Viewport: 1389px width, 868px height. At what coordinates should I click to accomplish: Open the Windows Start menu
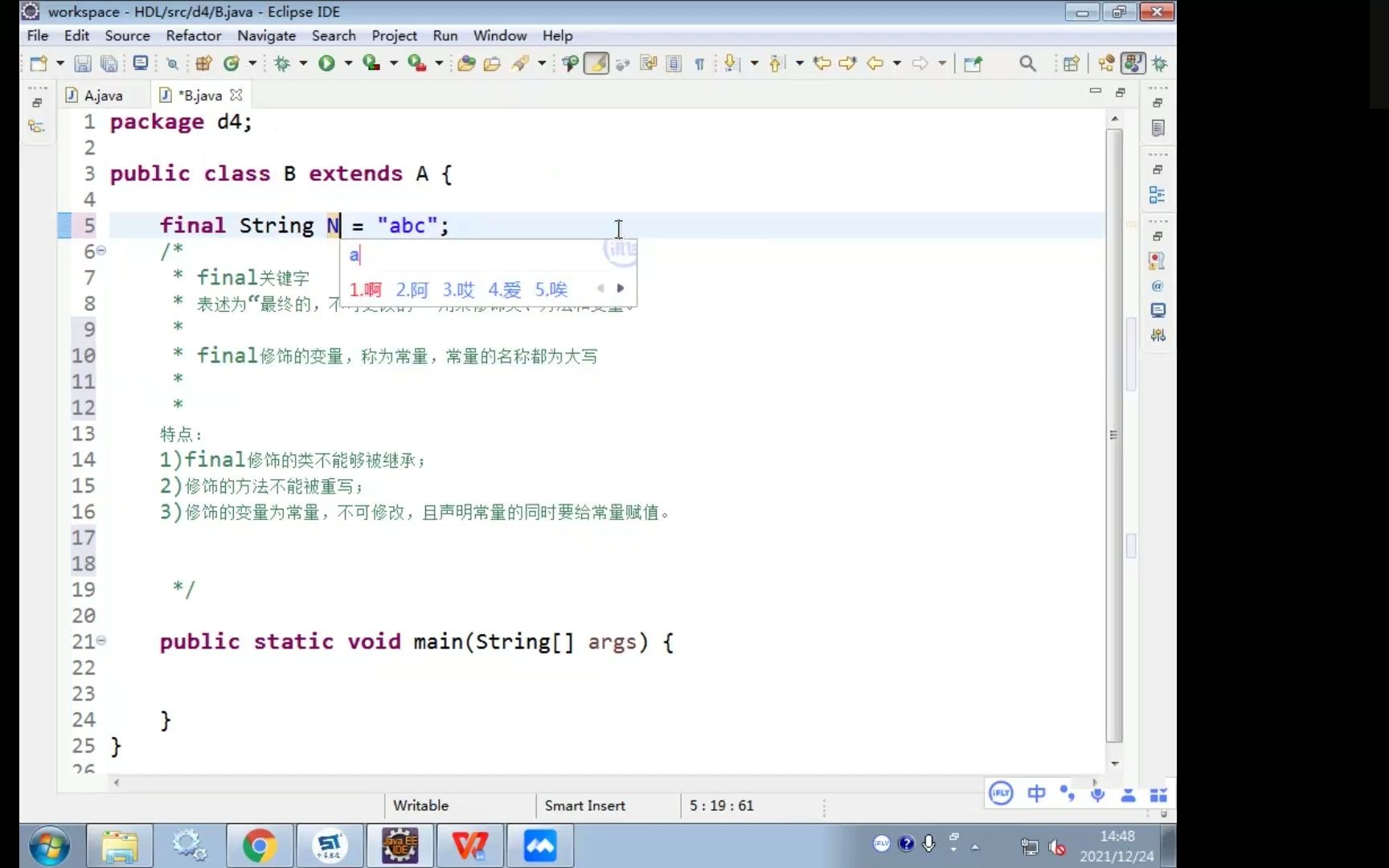click(x=50, y=846)
